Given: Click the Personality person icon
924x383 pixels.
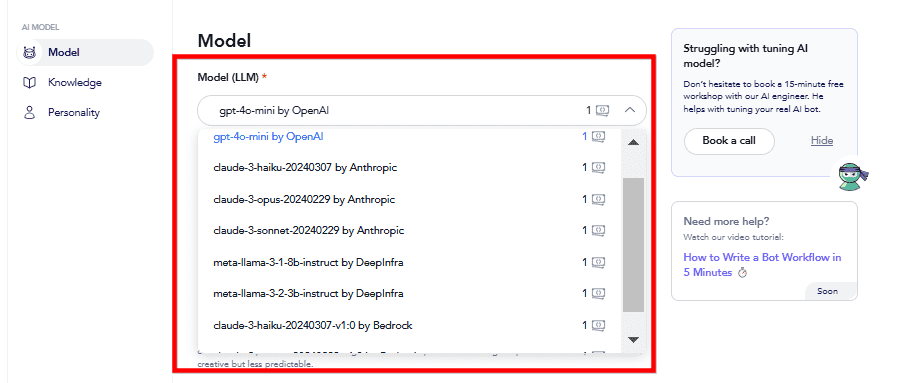Looking at the screenshot, I should [x=29, y=113].
